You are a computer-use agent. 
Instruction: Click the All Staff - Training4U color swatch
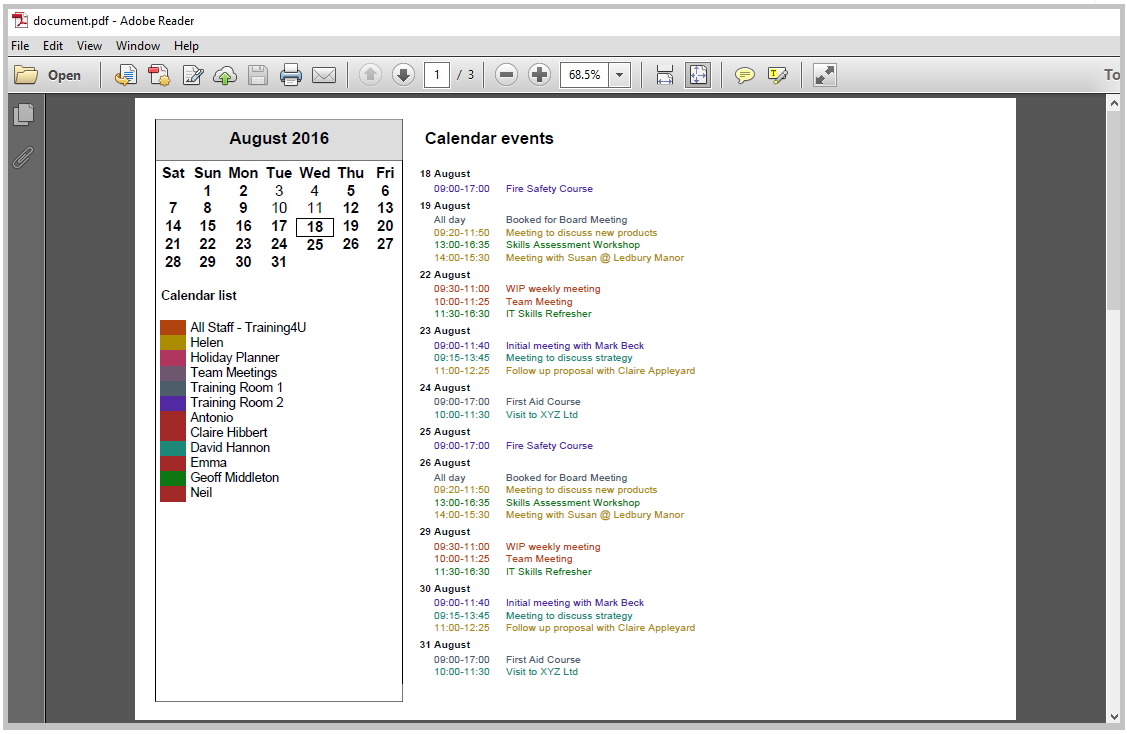(x=173, y=327)
